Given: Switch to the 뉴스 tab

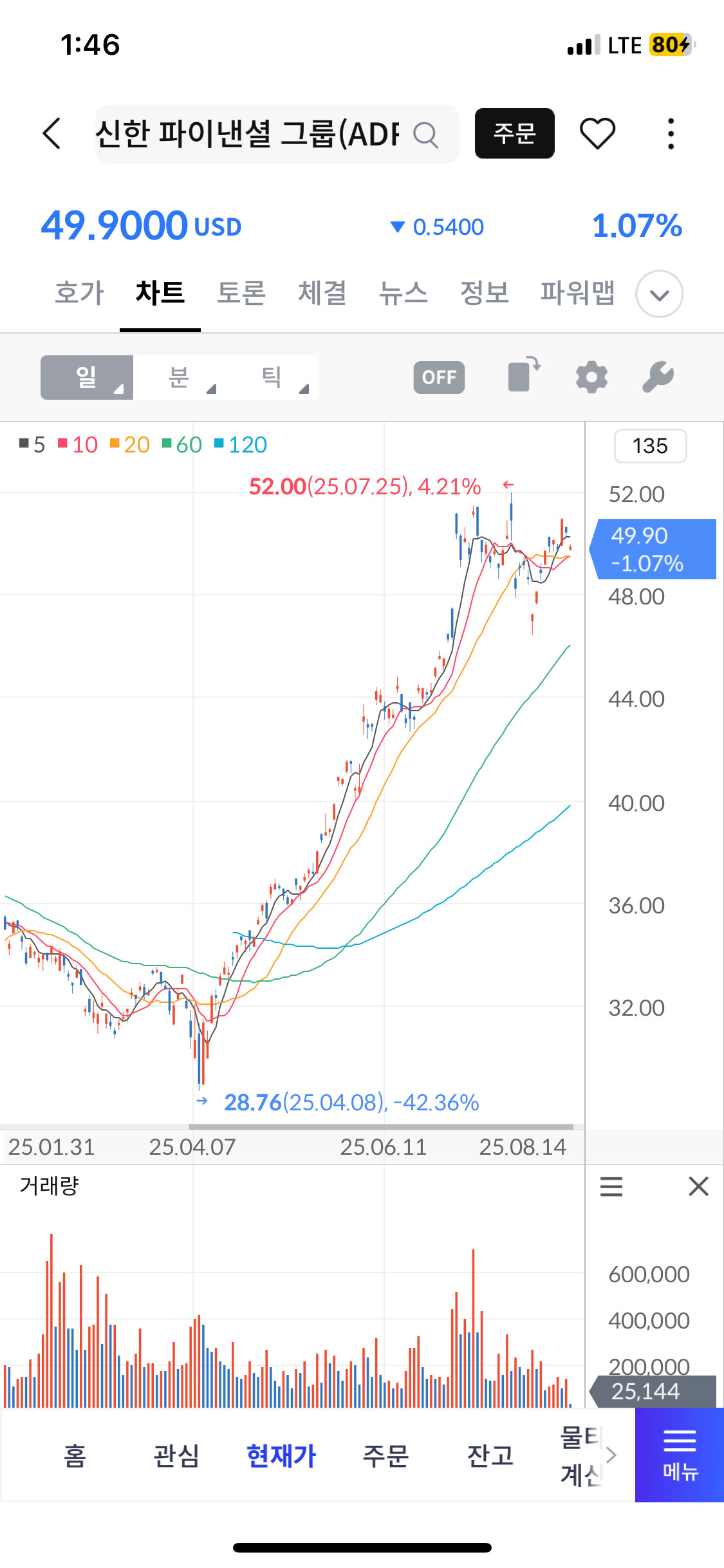Looking at the screenshot, I should 403,293.
